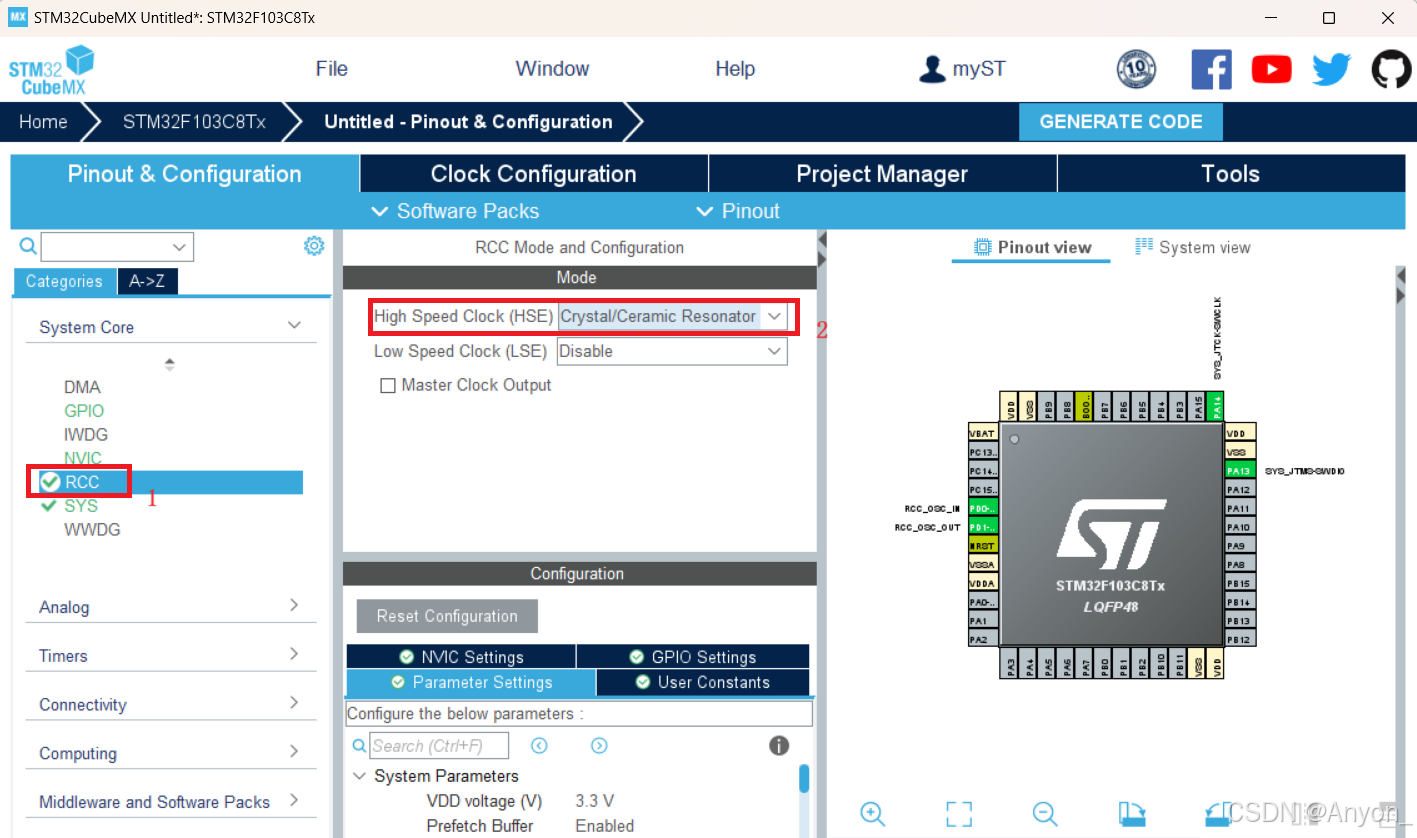Expand Middleware and Software Packs category
Viewport: 1417px width, 838px height.
pyautogui.click(x=294, y=800)
